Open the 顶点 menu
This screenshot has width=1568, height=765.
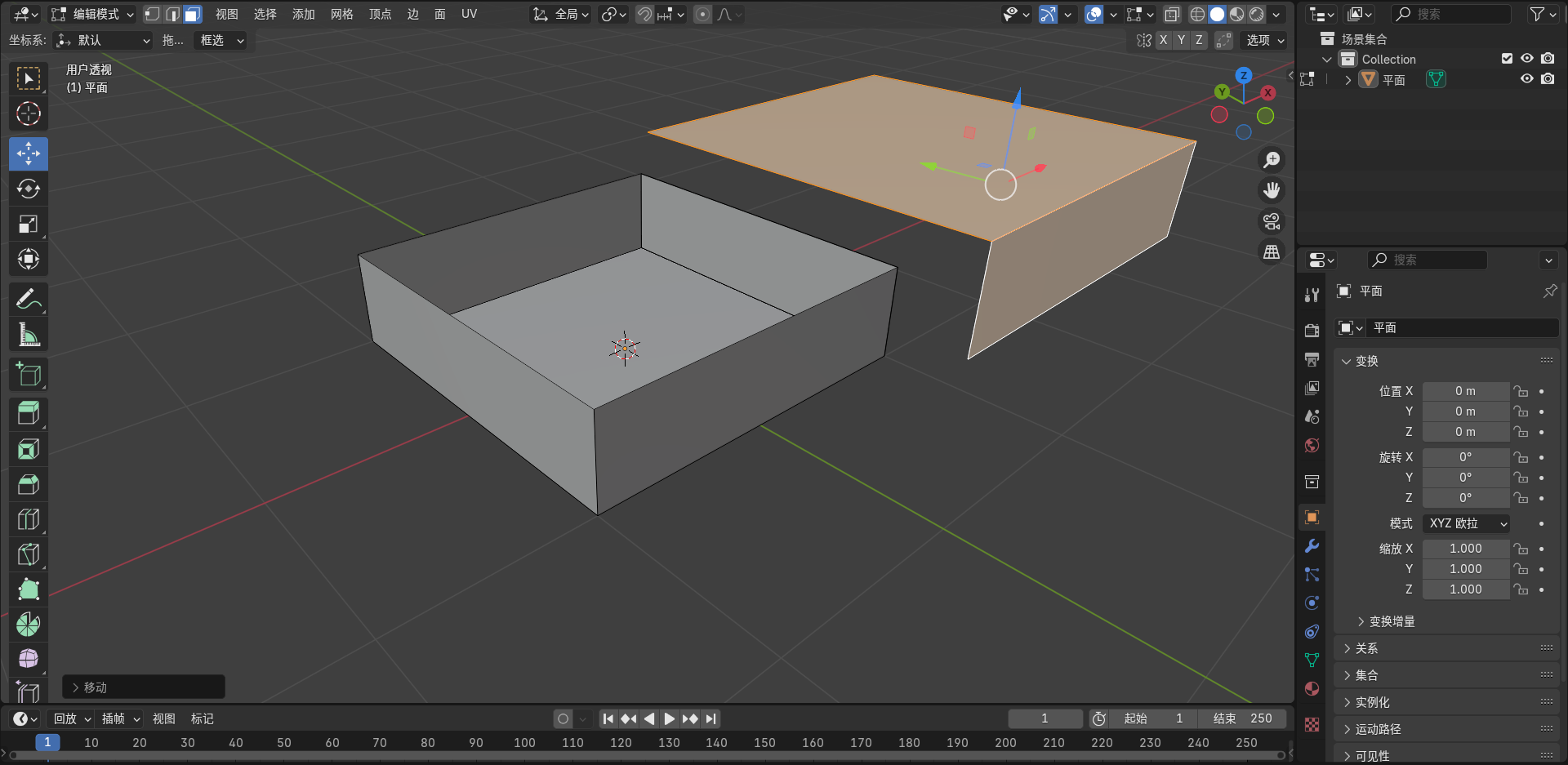tap(380, 14)
